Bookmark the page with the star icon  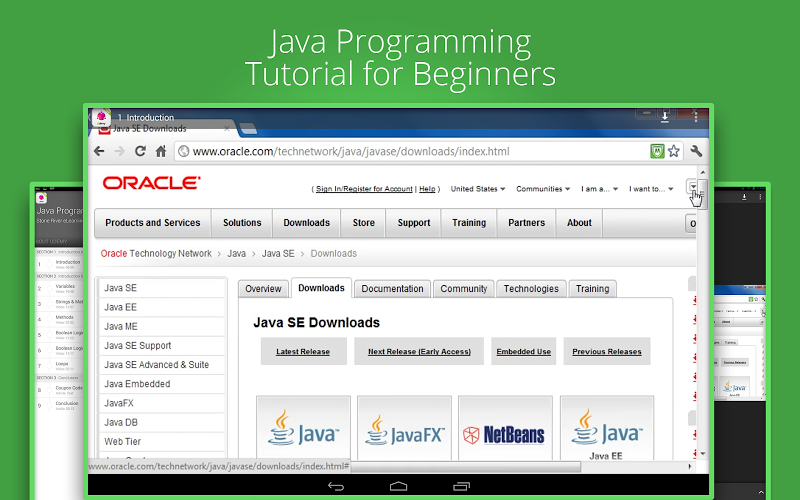click(674, 151)
